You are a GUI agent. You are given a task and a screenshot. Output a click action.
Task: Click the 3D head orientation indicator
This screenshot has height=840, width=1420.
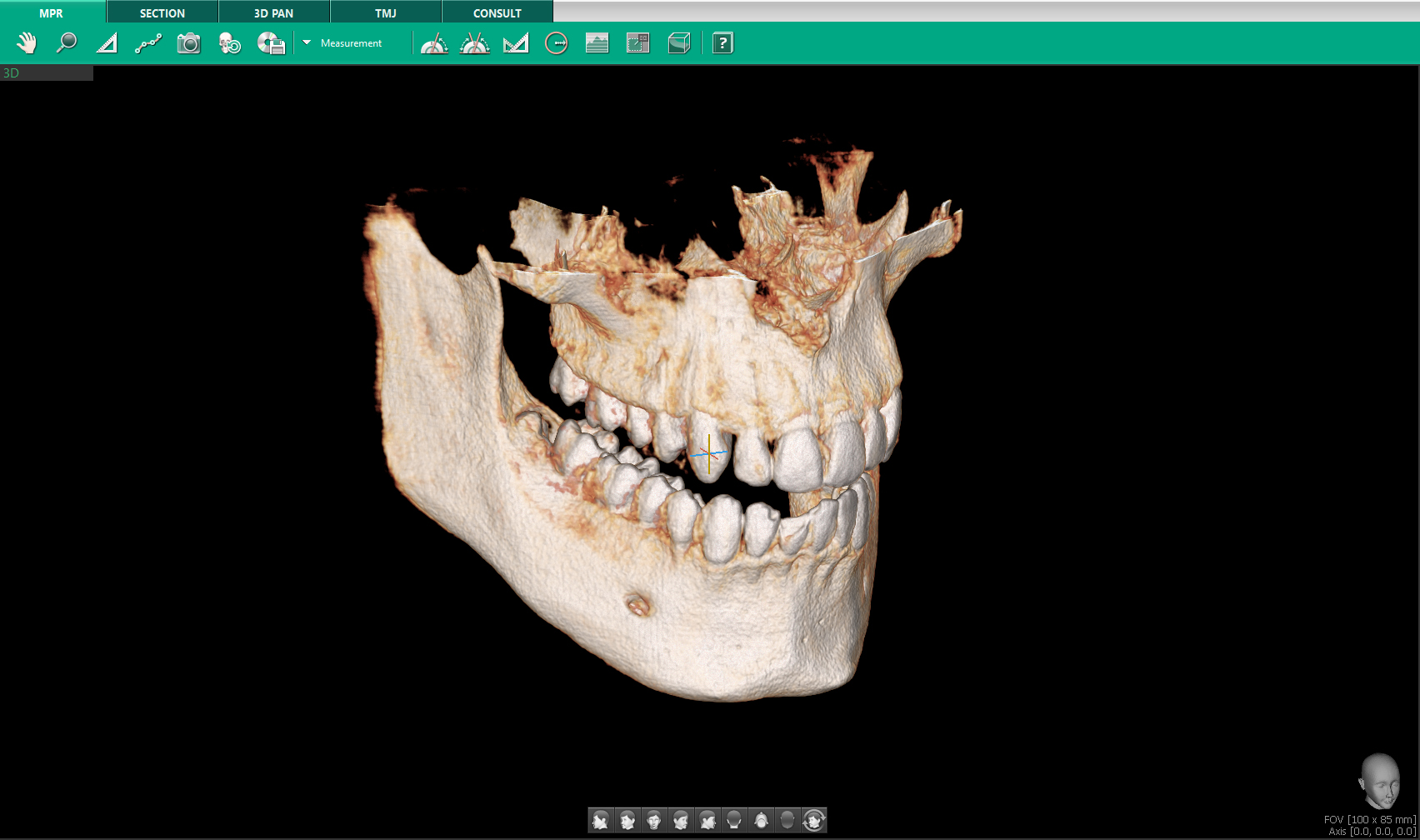[x=1379, y=781]
